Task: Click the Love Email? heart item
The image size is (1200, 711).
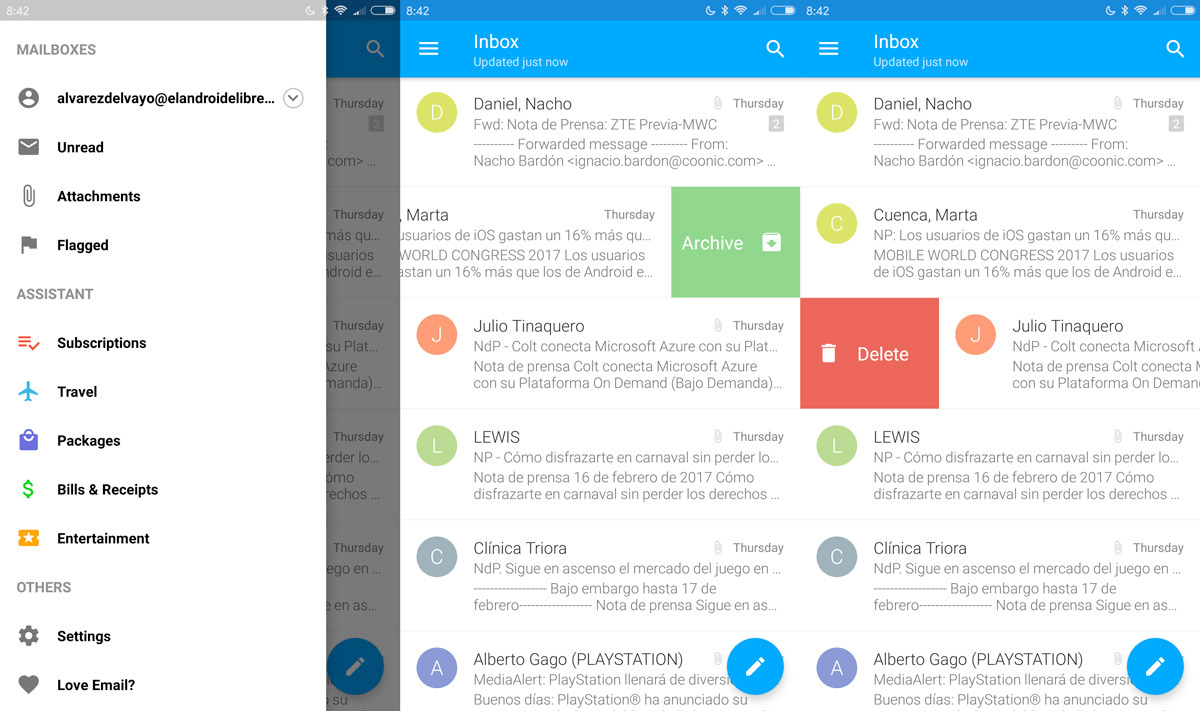Action: pyautogui.click(x=95, y=685)
